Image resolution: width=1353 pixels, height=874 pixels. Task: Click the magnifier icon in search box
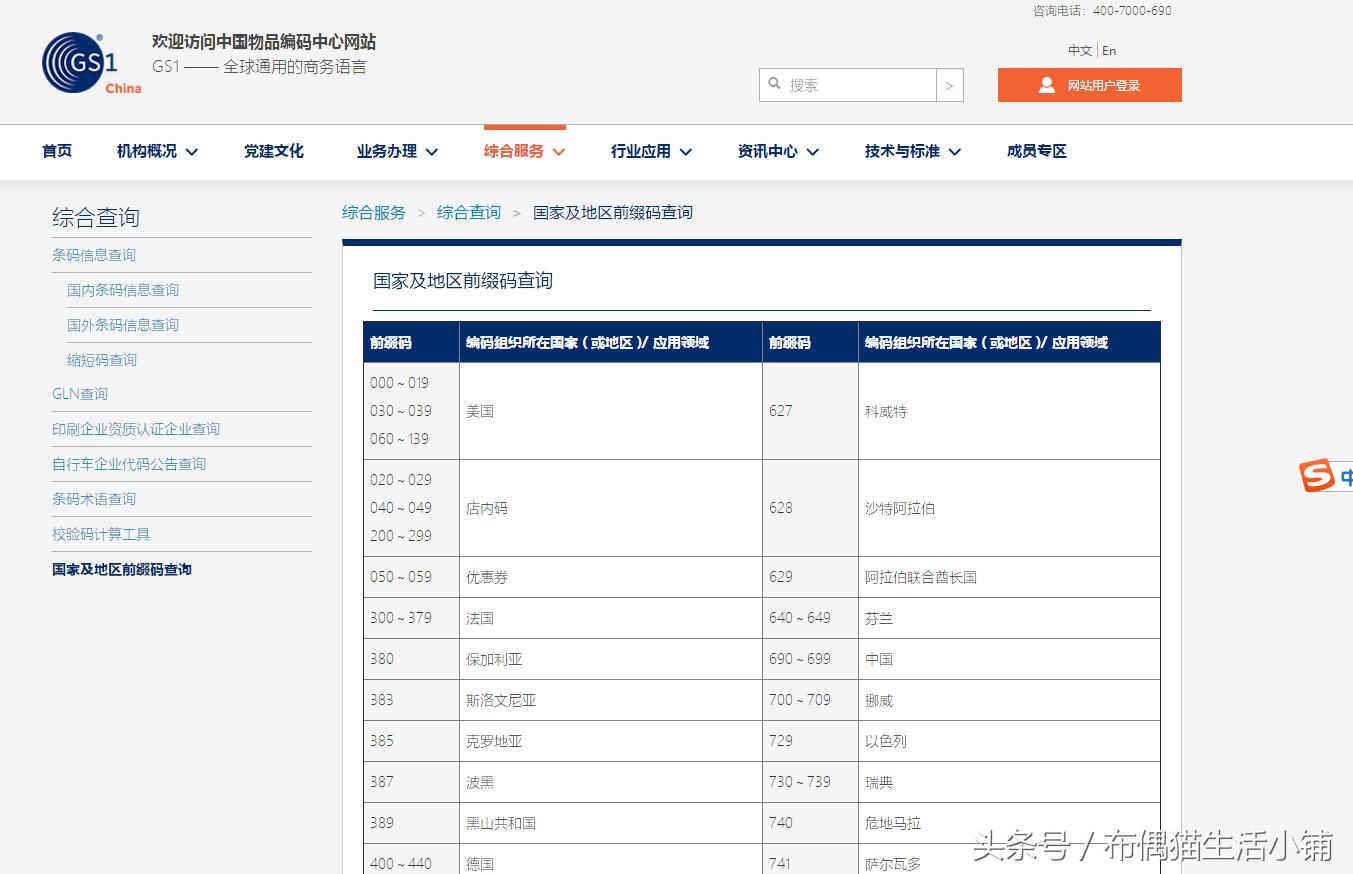774,84
